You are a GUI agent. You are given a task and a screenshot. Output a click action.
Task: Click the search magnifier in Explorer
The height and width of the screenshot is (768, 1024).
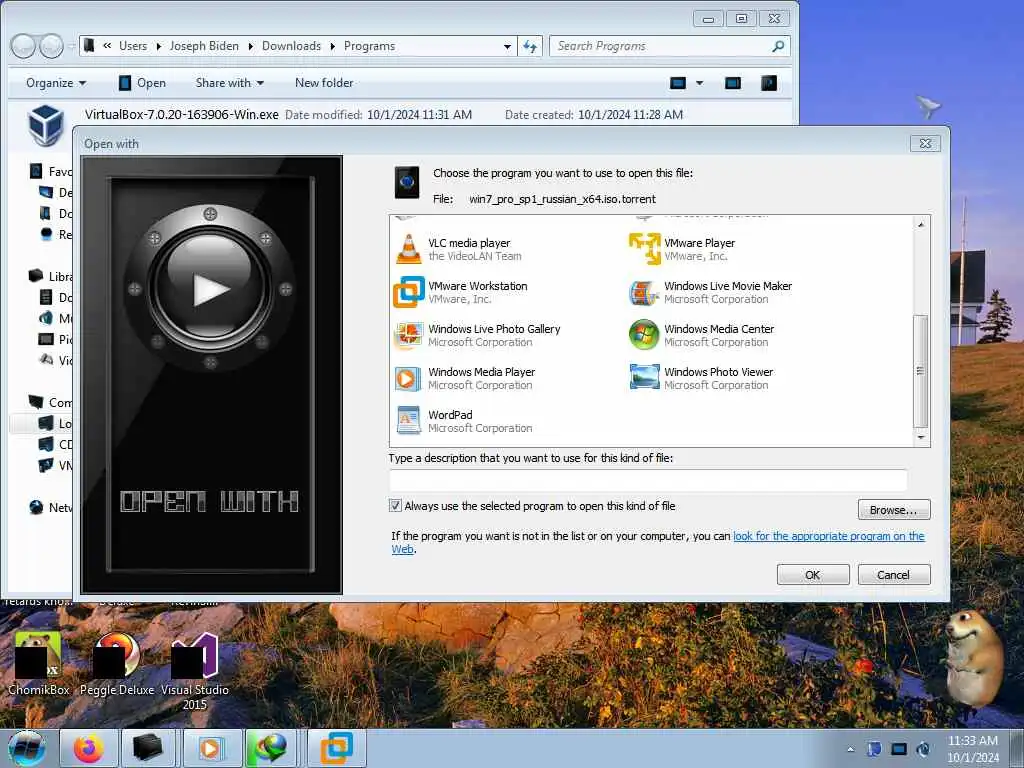[x=778, y=46]
